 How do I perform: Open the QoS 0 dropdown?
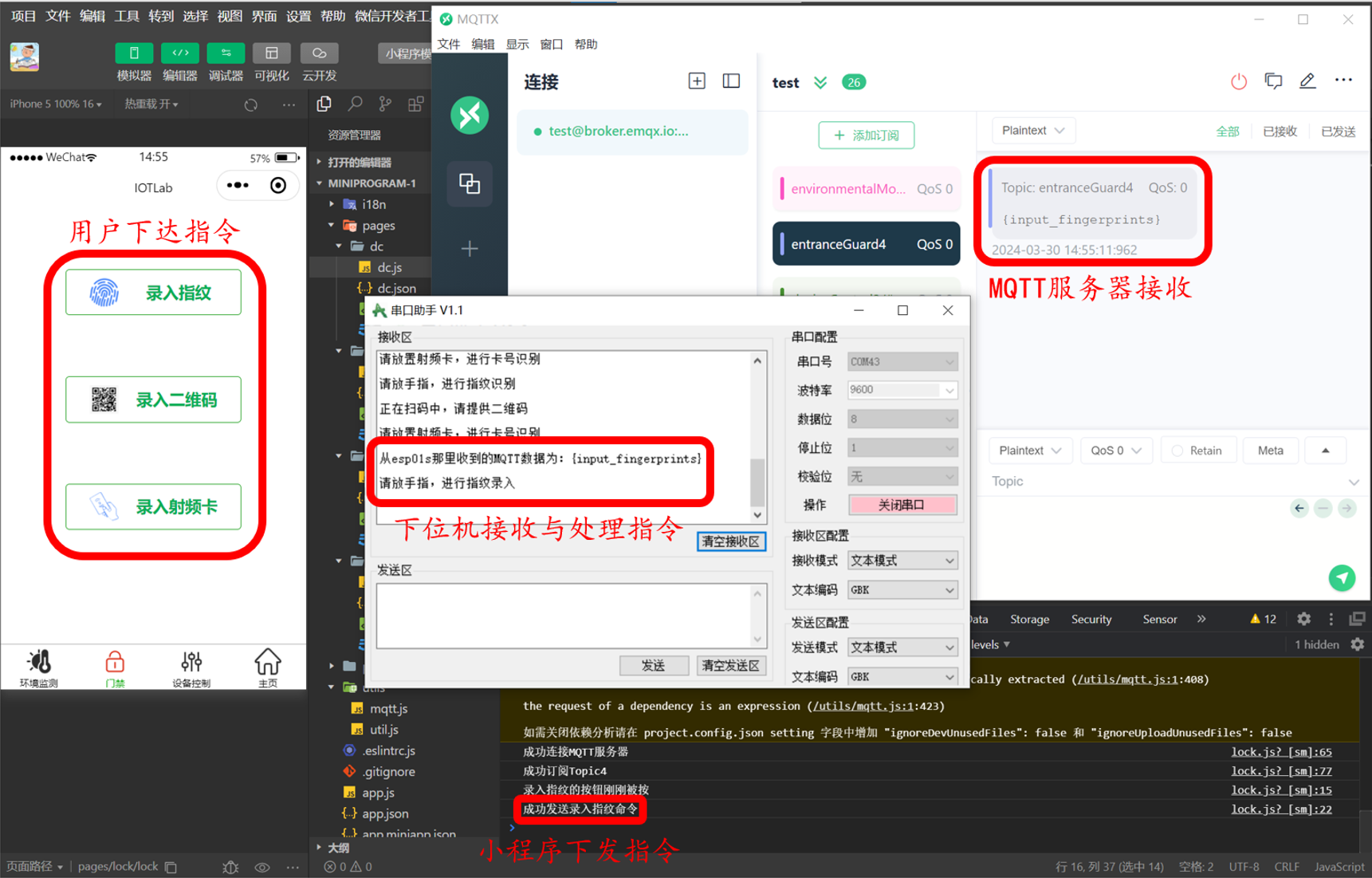(x=1116, y=451)
